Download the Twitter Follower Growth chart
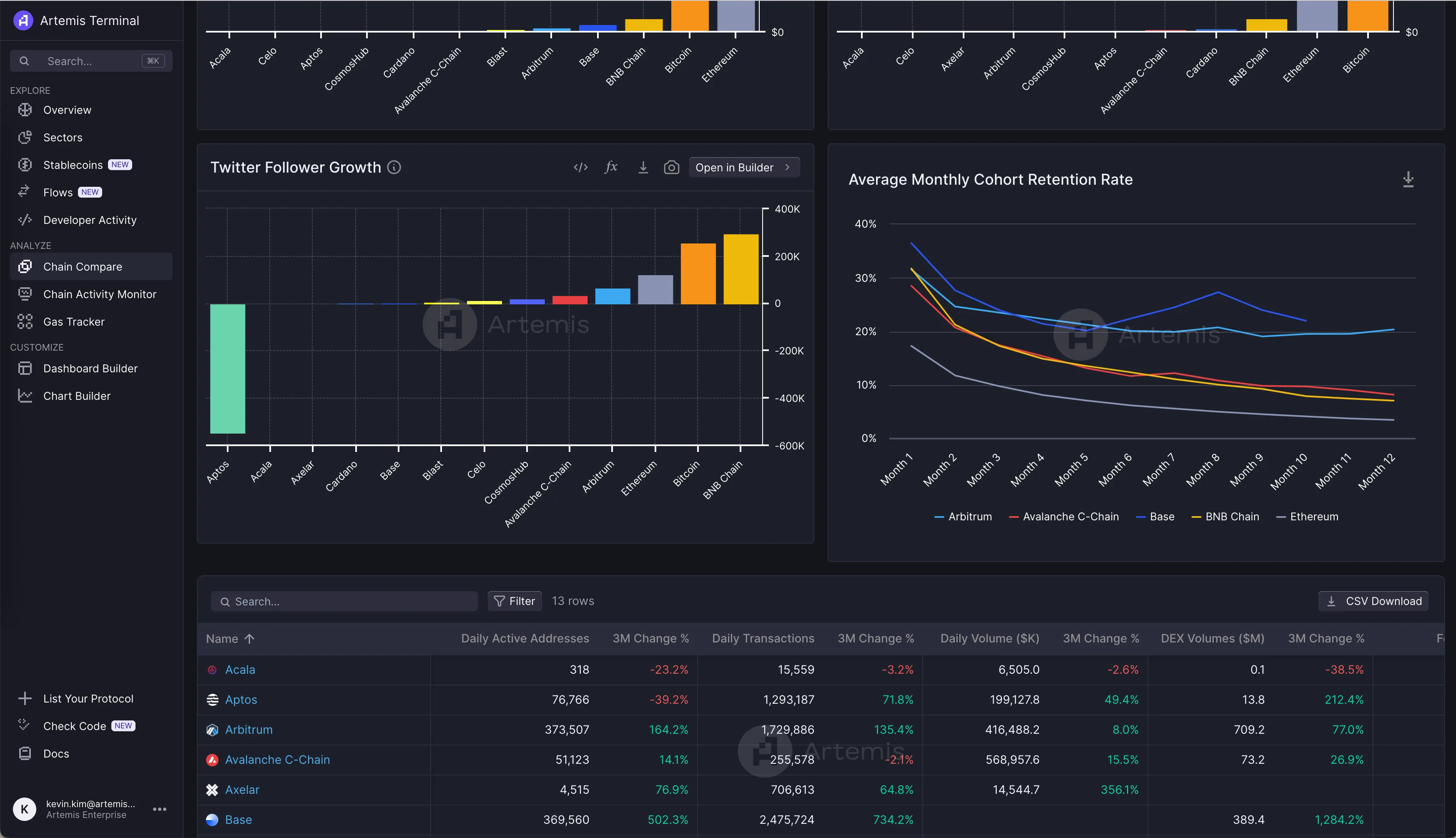 click(x=643, y=168)
